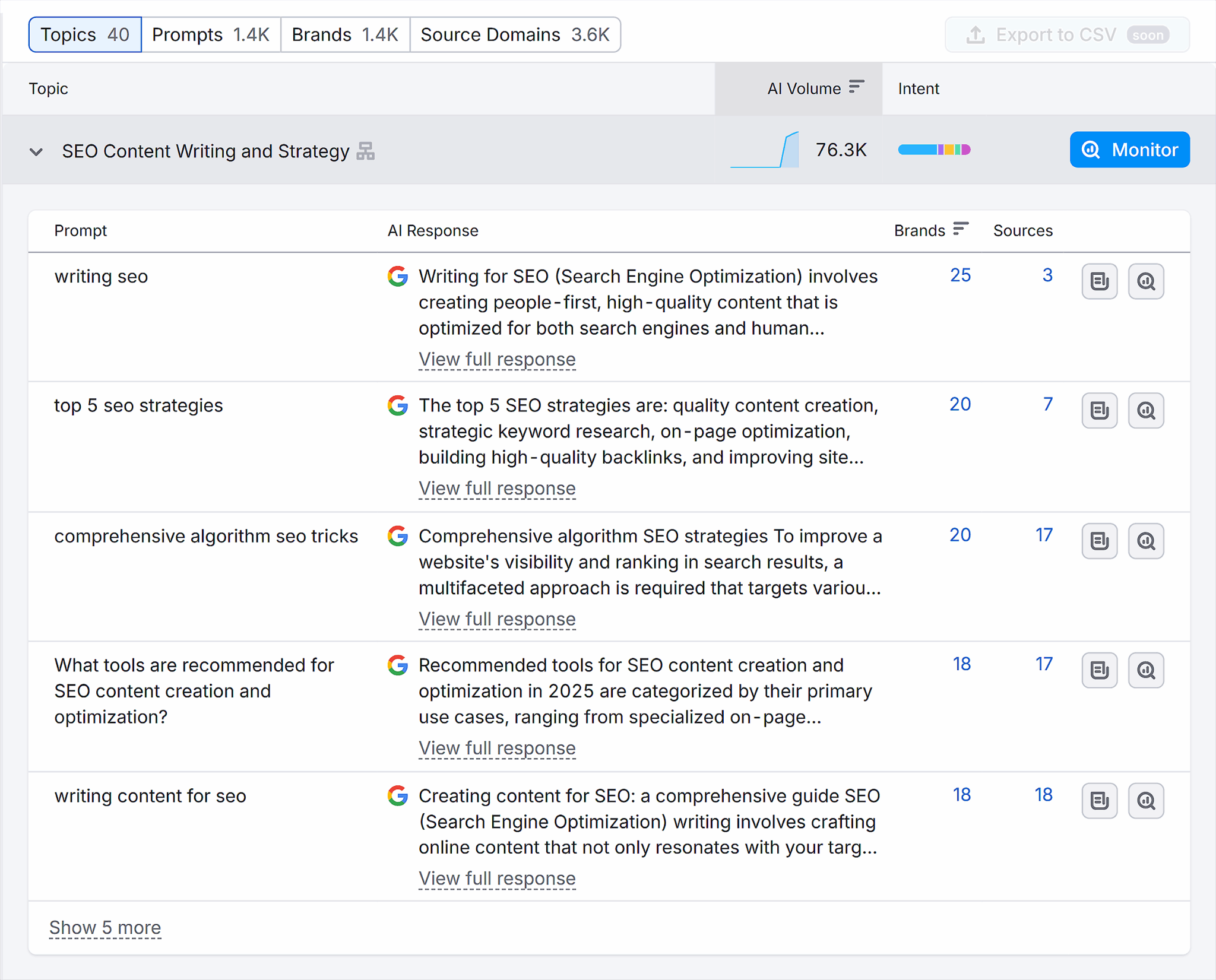Viewport: 1216px width, 980px height.
Task: Click monitor icon for 'comprehensive algorithm seo tricks'
Action: [x=1146, y=541]
